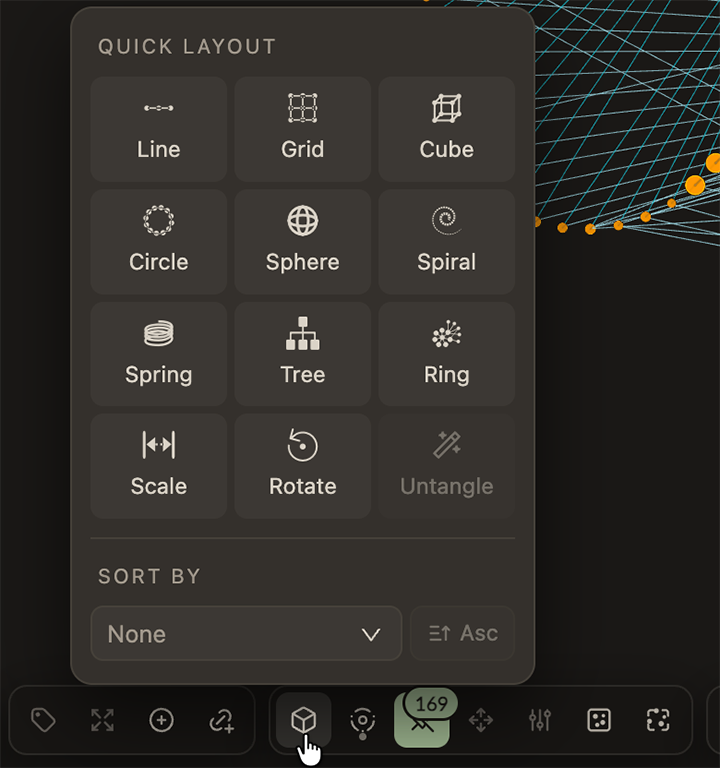Viewport: 720px width, 768px height.
Task: Click the orbit target icon in toolbar
Action: click(362, 721)
